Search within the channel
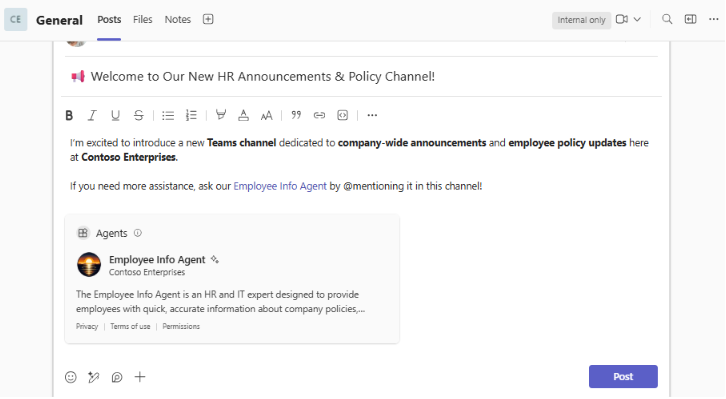The image size is (726, 399). [x=667, y=19]
